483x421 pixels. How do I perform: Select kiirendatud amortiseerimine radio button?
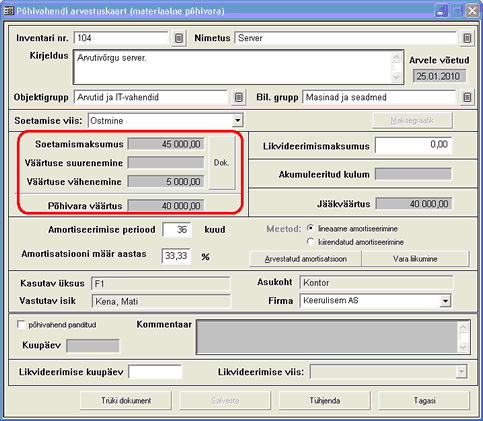coord(310,242)
